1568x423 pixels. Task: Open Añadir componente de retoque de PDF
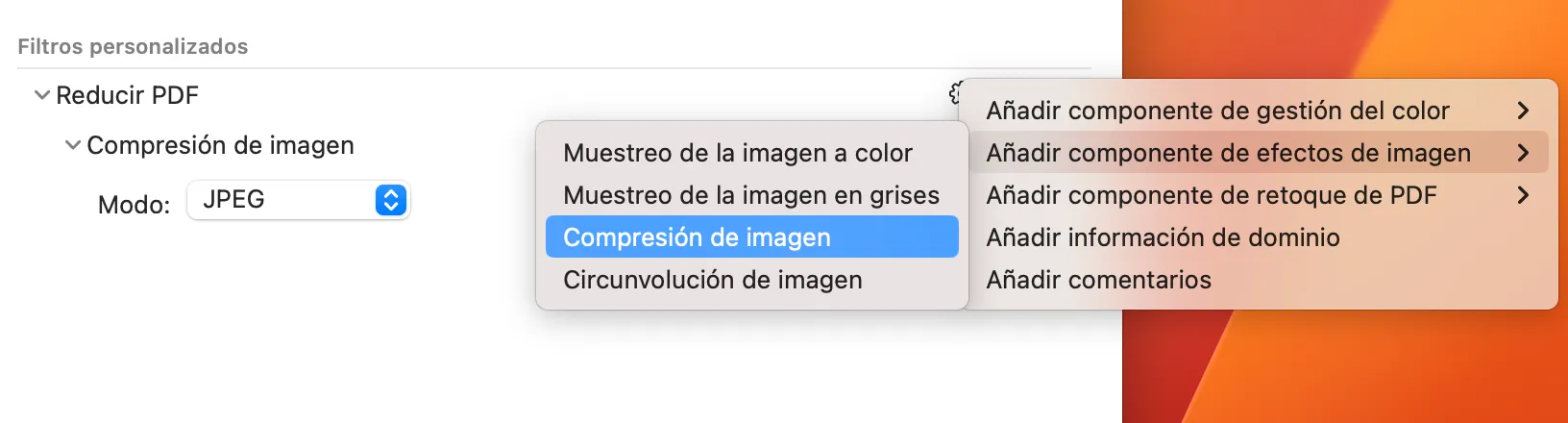point(1259,195)
